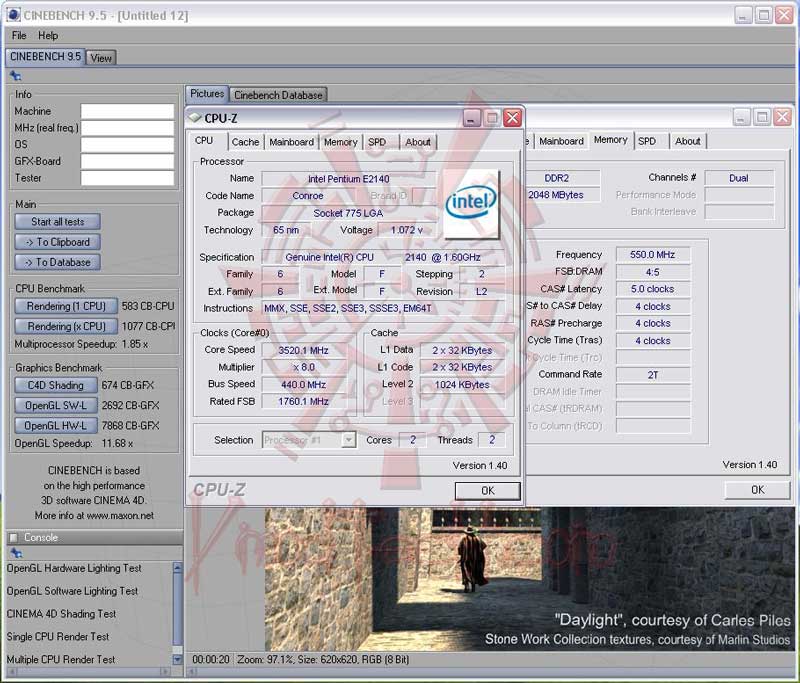
Task: Click the Core Speed value 3520.1 MHz
Action: point(304,350)
